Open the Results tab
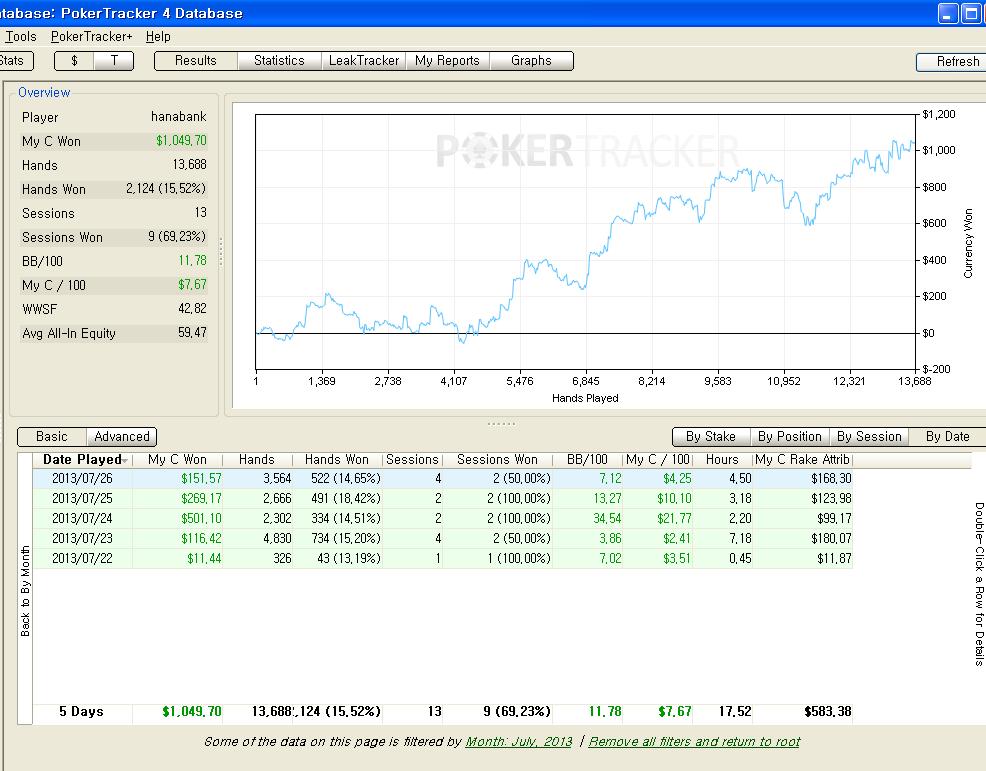This screenshot has height=771, width=986. tap(196, 61)
